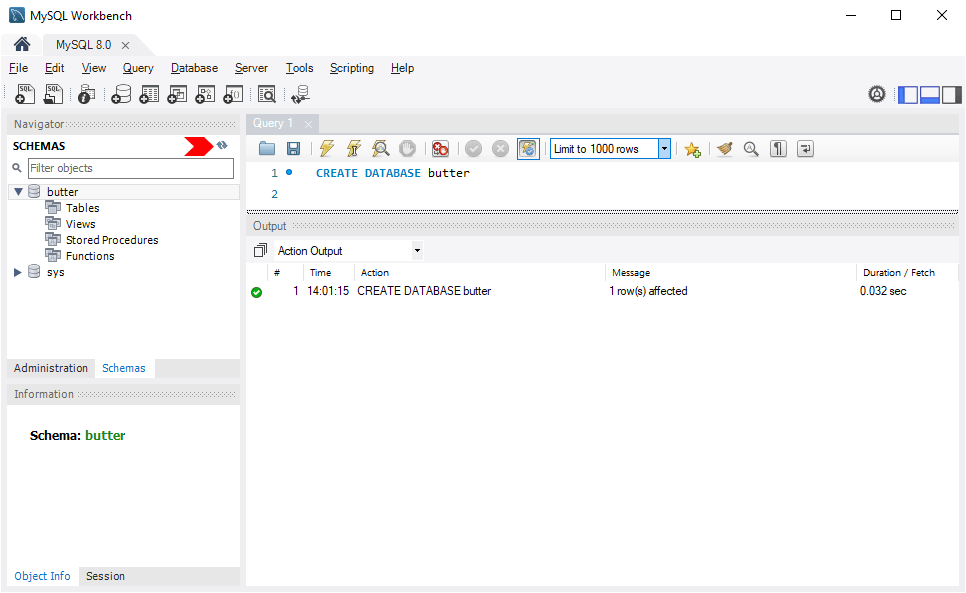
Task: Open the home screen tab icon
Action: point(22,44)
